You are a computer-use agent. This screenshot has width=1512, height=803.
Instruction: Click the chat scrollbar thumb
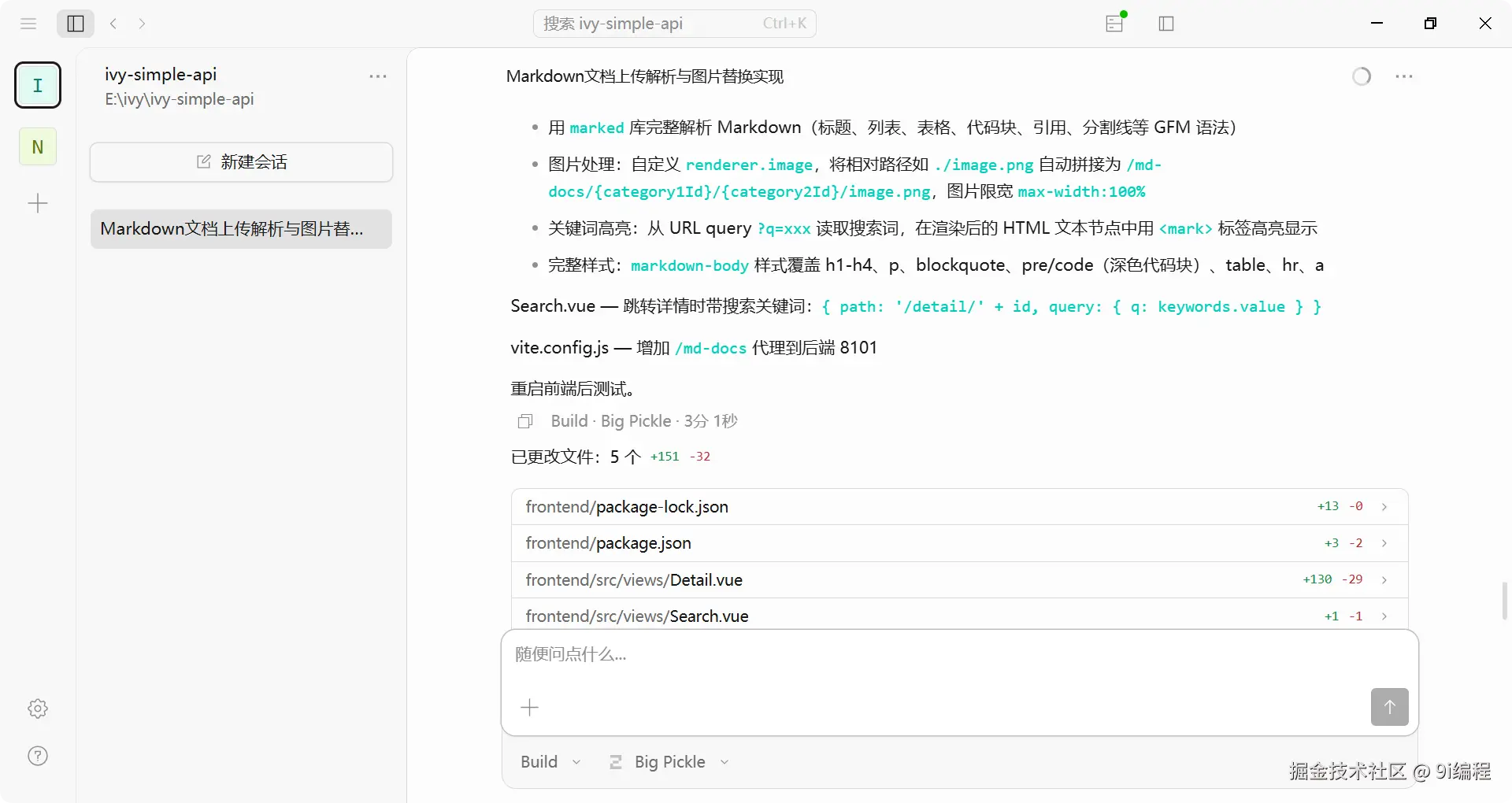[x=1504, y=601]
